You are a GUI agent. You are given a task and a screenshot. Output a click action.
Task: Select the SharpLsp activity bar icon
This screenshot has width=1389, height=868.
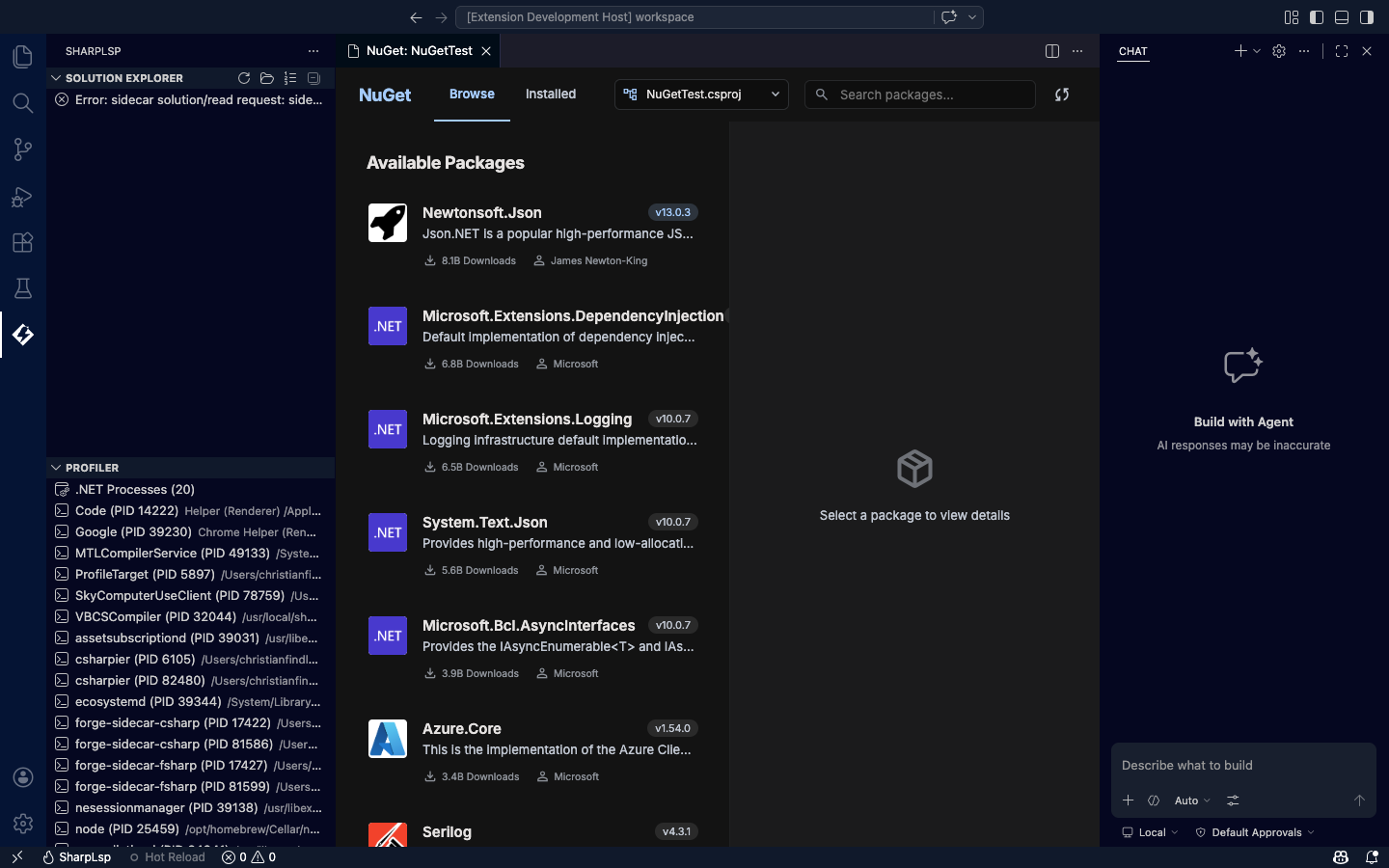(x=23, y=335)
